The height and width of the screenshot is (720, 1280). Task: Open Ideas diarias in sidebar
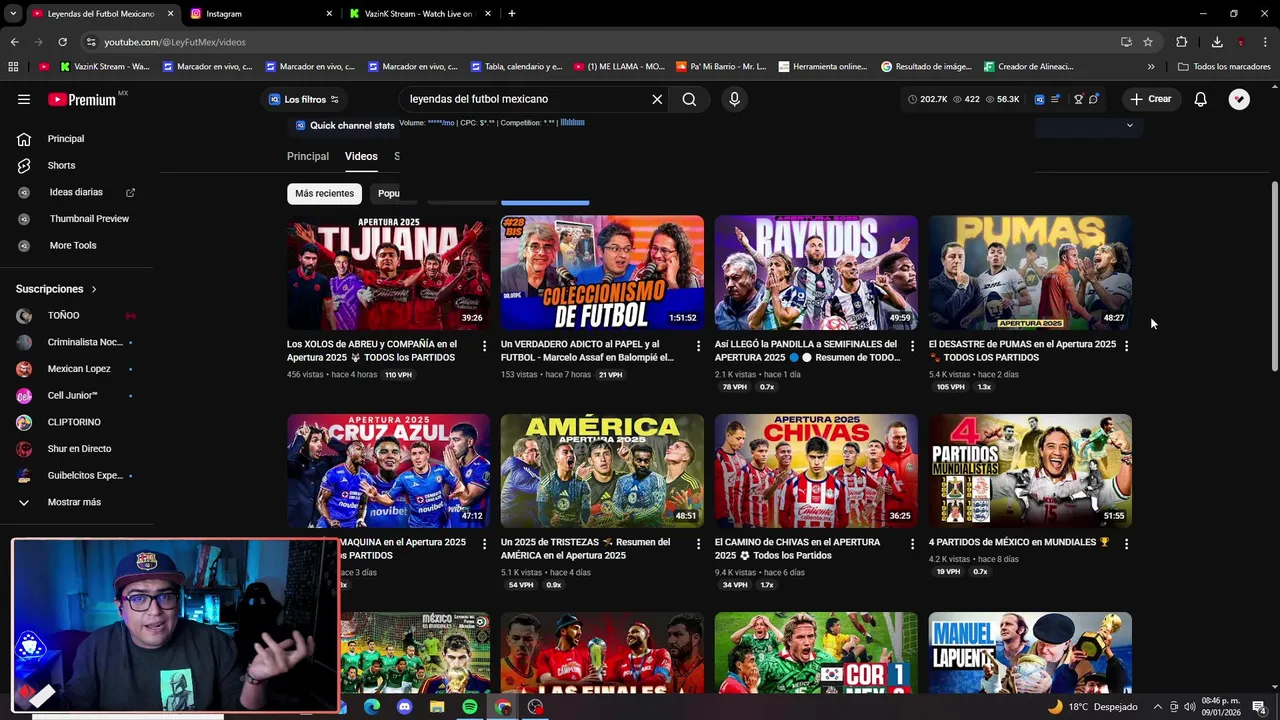pyautogui.click(x=76, y=192)
